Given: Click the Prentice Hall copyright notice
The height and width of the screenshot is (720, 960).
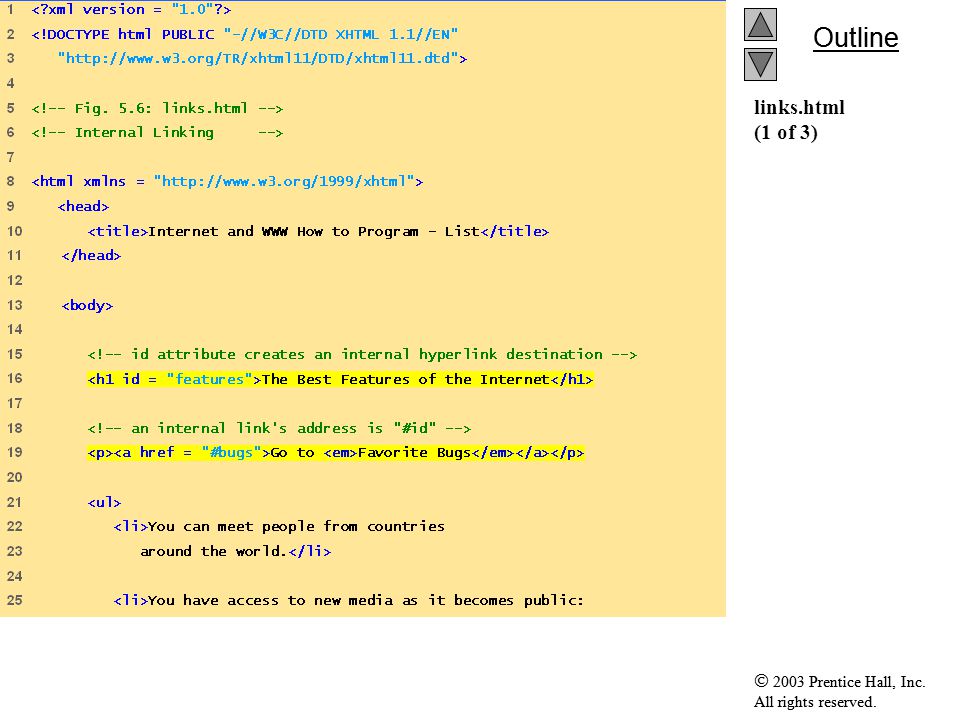Looking at the screenshot, I should point(839,682).
